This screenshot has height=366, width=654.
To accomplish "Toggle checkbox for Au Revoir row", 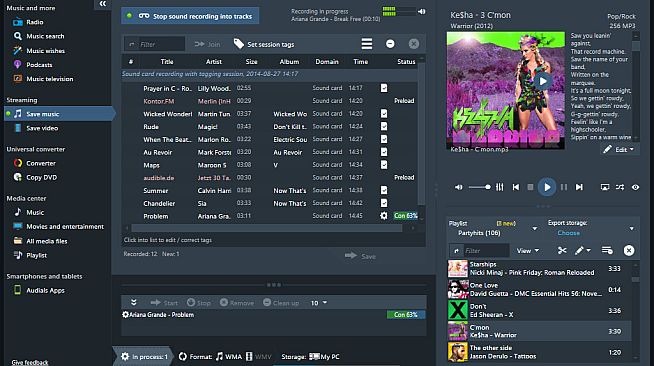I will [x=384, y=152].
